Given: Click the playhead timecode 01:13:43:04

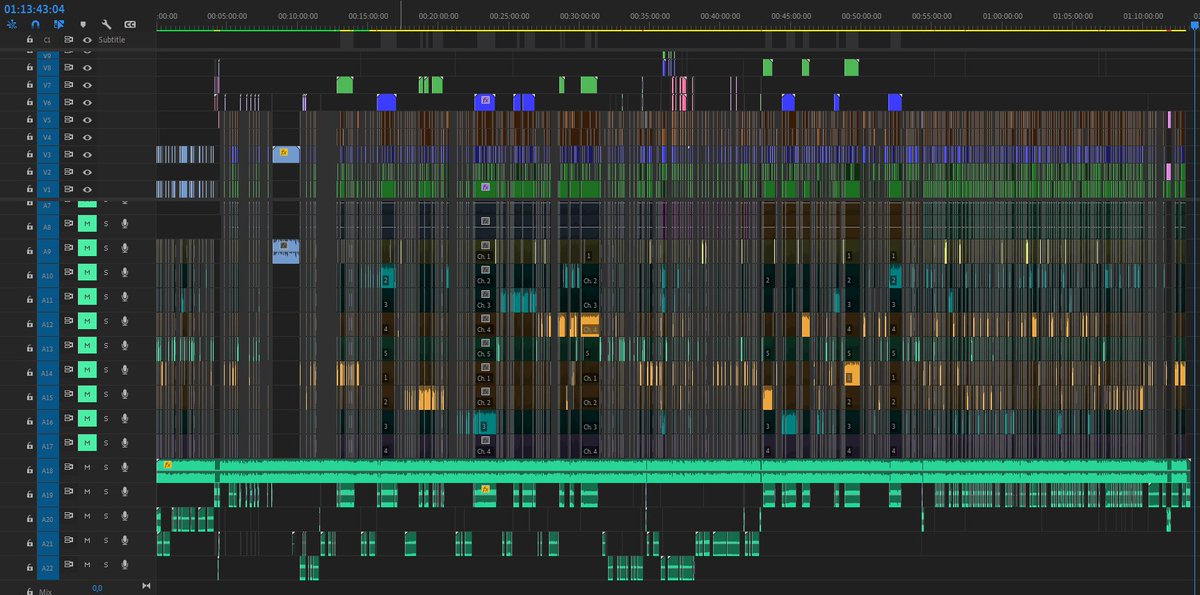Looking at the screenshot, I should point(34,8).
